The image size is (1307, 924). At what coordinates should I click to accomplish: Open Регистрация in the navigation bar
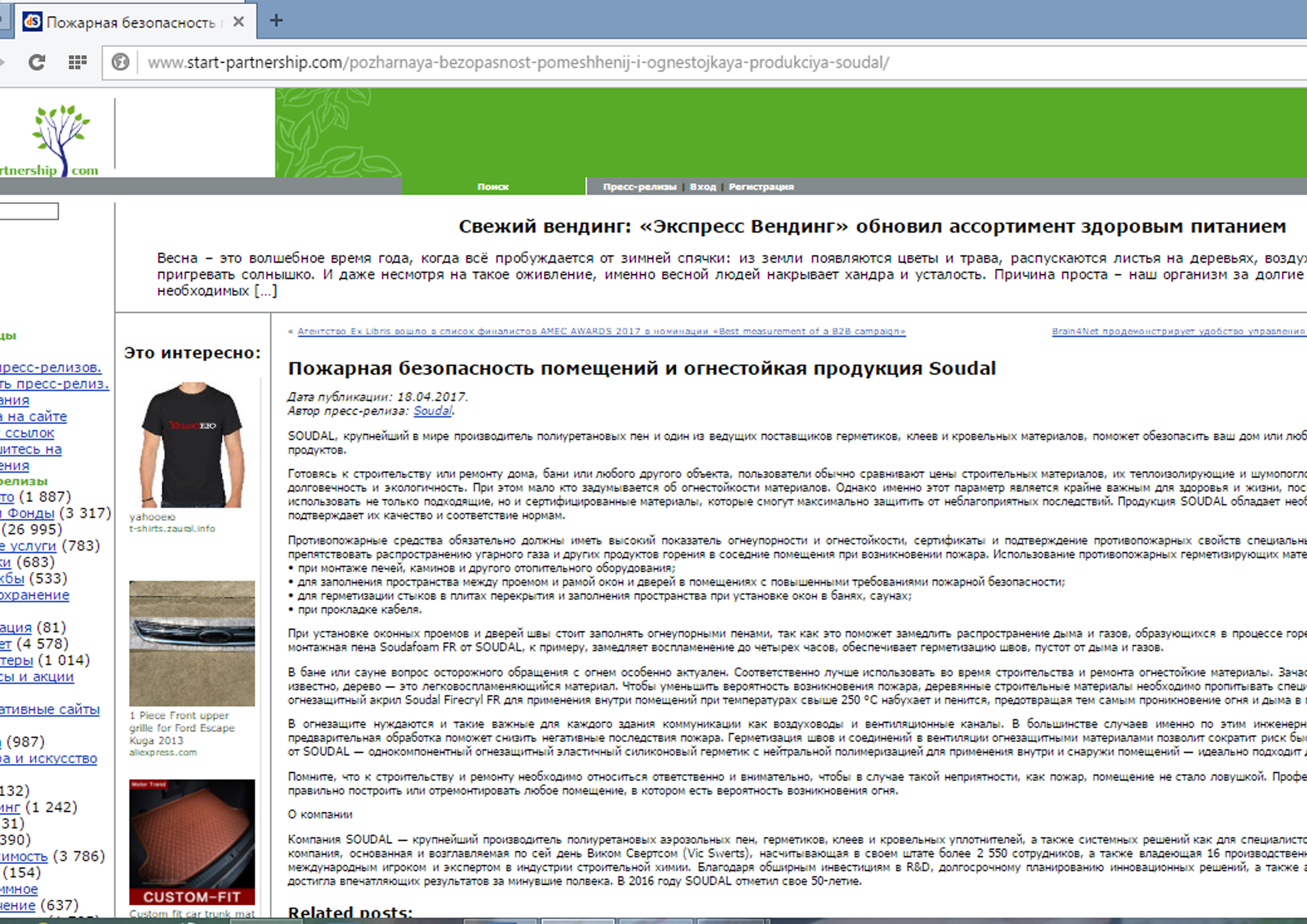click(x=761, y=187)
